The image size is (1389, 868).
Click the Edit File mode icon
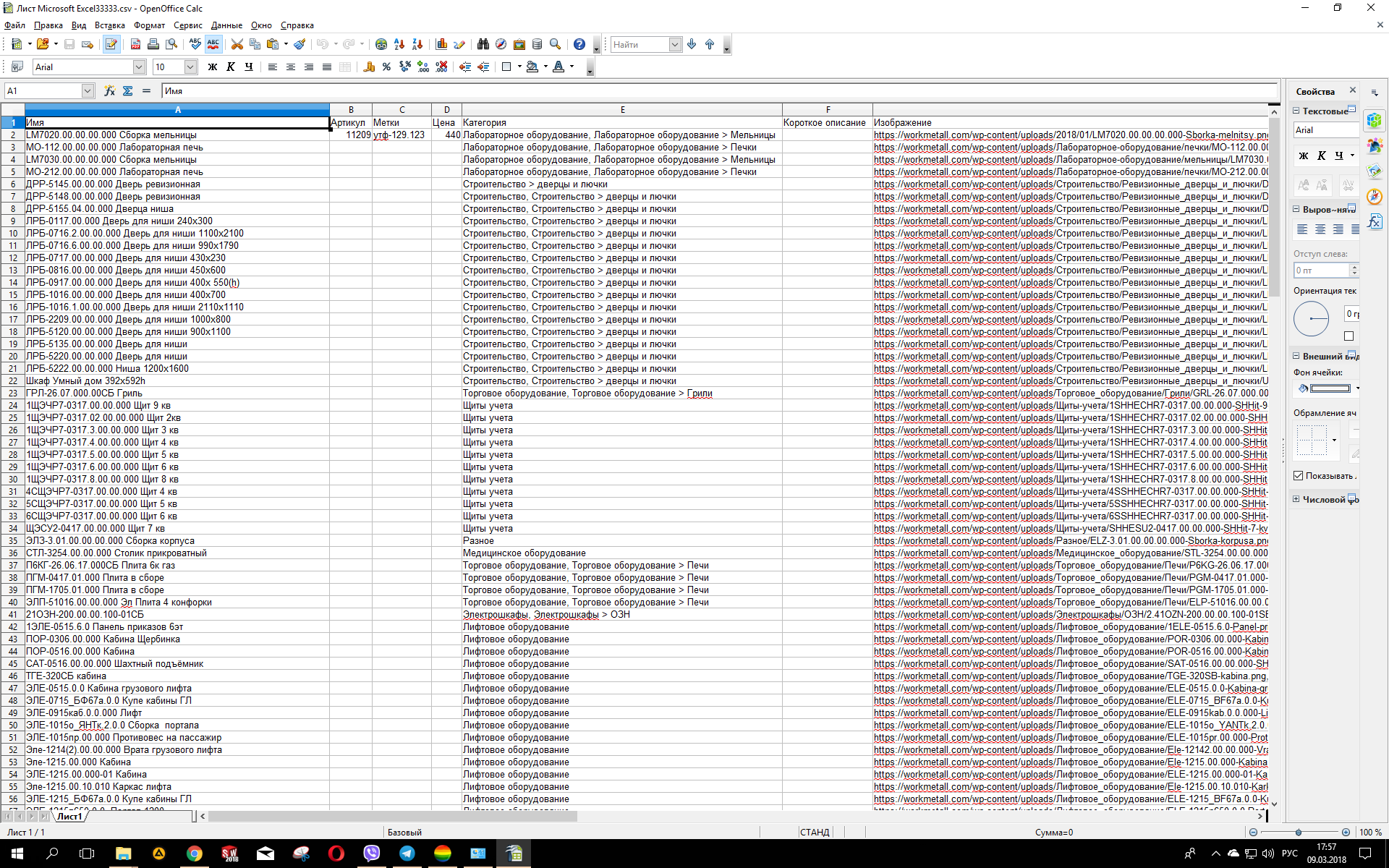pyautogui.click(x=111, y=45)
